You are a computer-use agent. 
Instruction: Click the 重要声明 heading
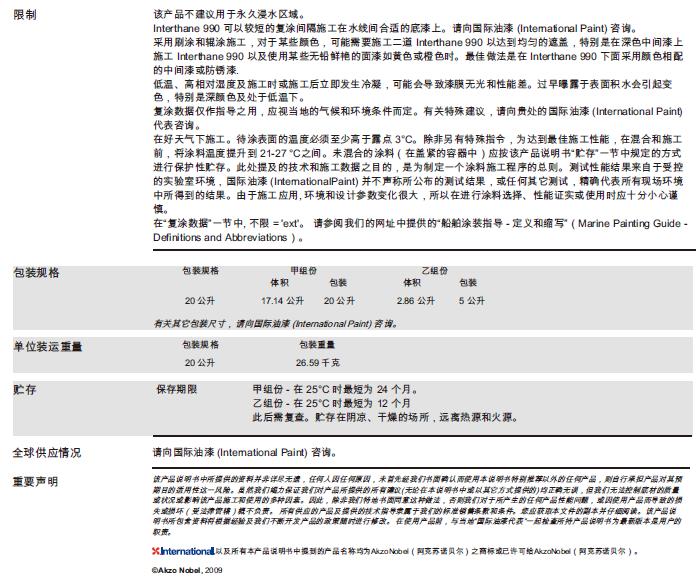pyautogui.click(x=36, y=482)
